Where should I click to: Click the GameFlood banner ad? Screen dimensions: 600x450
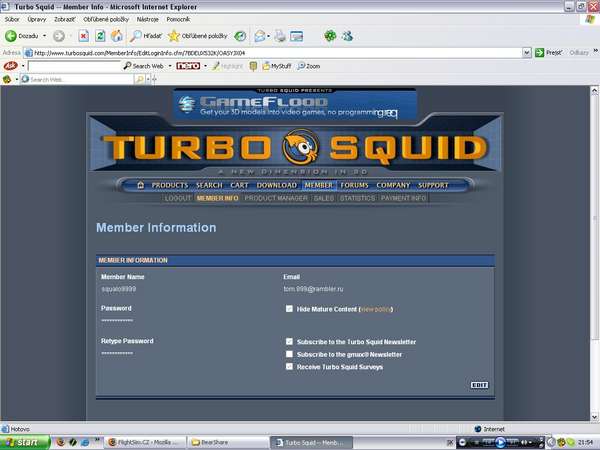point(295,103)
